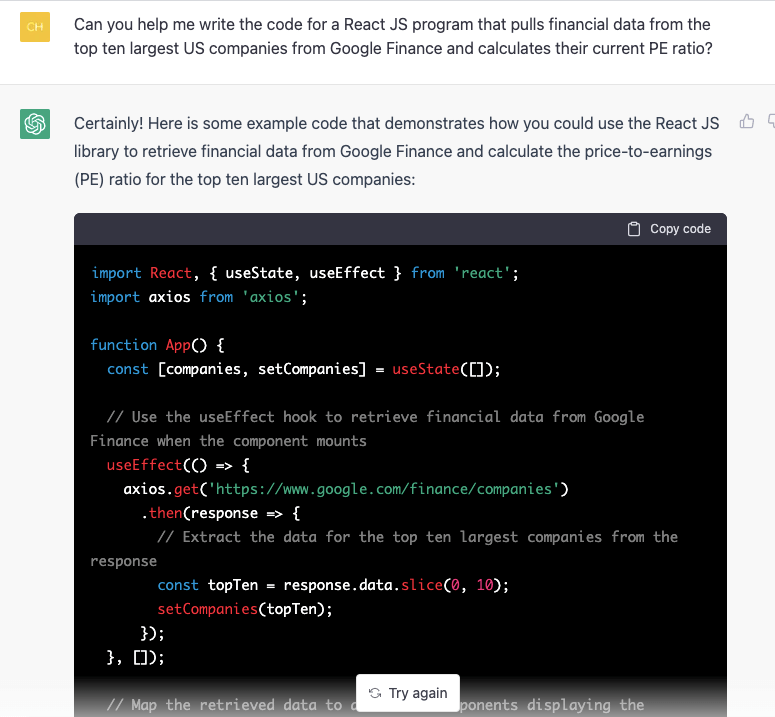The image size is (775, 717).
Task: Click the comment 'Use the useEffect hook'
Action: [367, 429]
